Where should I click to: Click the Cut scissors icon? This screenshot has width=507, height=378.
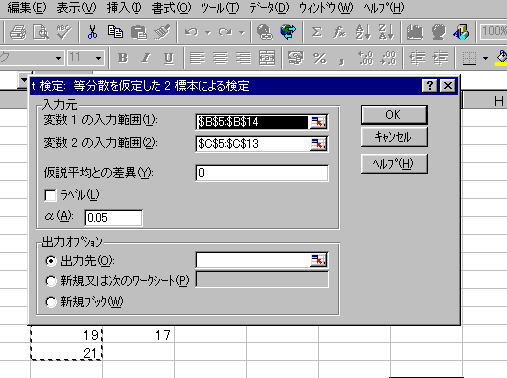[x=92, y=32]
